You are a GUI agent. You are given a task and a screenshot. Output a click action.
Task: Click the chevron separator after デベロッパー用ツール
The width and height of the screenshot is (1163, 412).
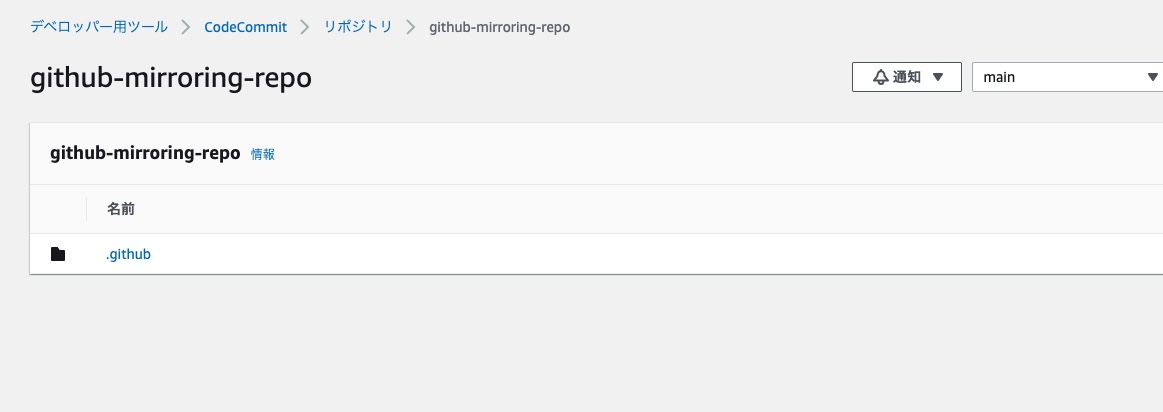click(186, 27)
